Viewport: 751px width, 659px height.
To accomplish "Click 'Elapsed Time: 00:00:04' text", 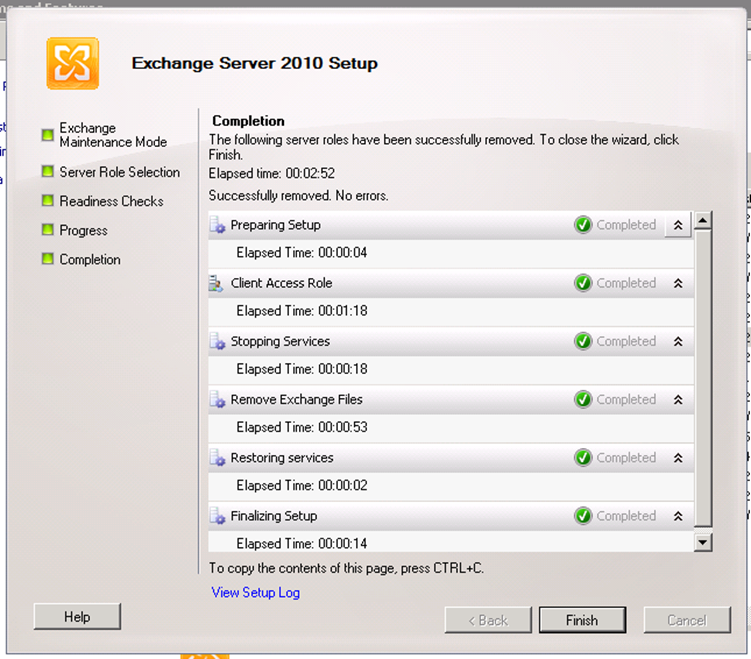I will [302, 253].
